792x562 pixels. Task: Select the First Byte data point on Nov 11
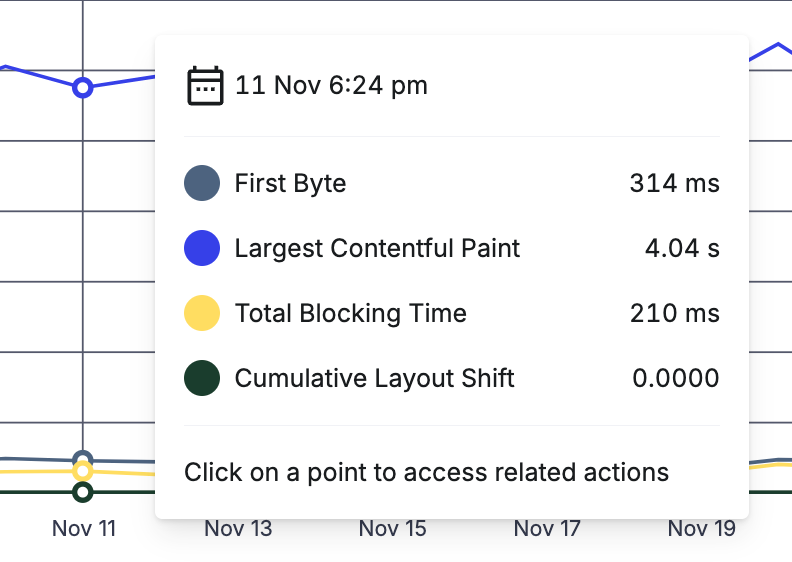[x=83, y=460]
